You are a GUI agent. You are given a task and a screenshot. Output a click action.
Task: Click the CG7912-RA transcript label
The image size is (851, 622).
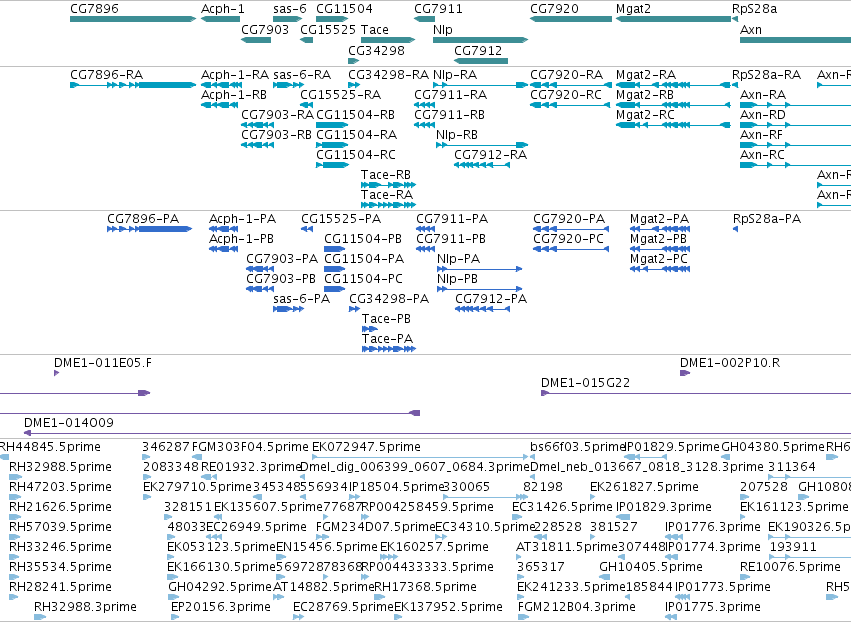[x=491, y=155]
